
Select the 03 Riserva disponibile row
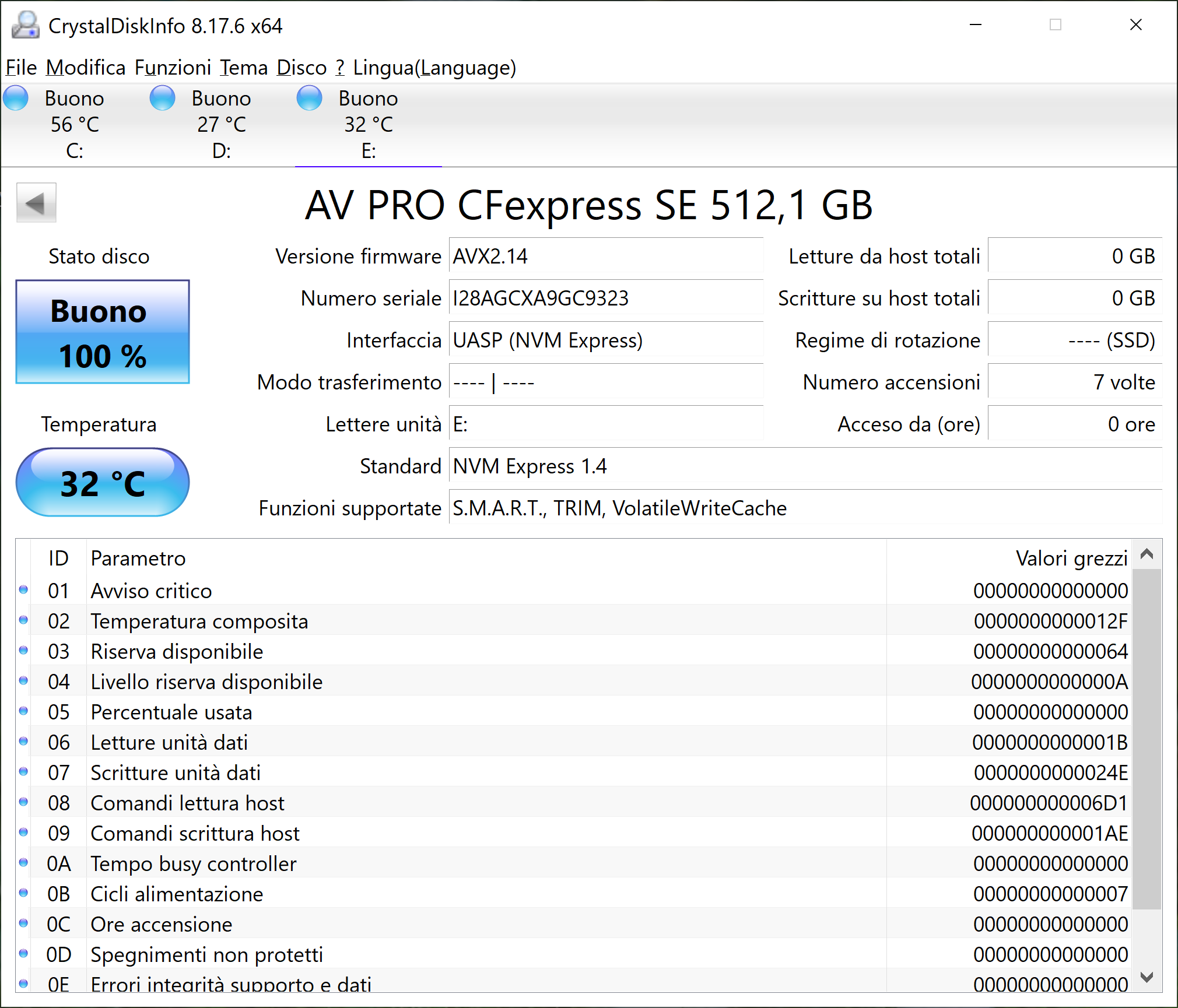pyautogui.click(x=574, y=651)
